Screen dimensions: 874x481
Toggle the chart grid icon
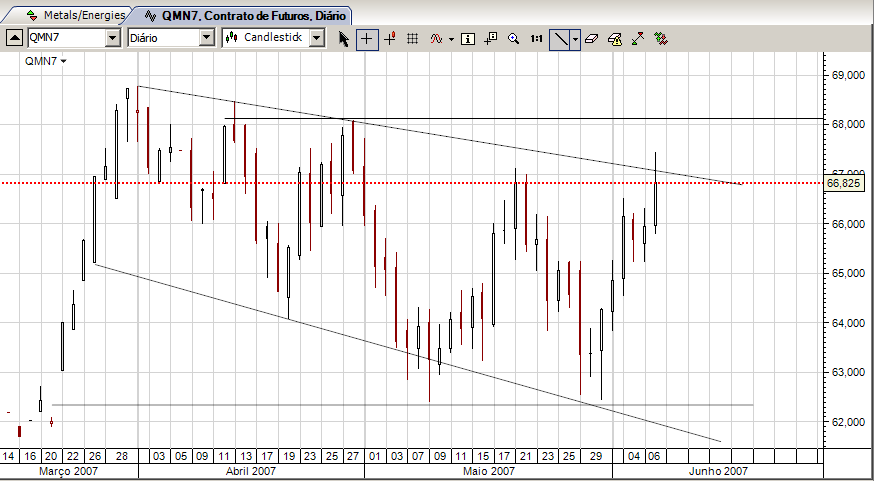coord(412,39)
